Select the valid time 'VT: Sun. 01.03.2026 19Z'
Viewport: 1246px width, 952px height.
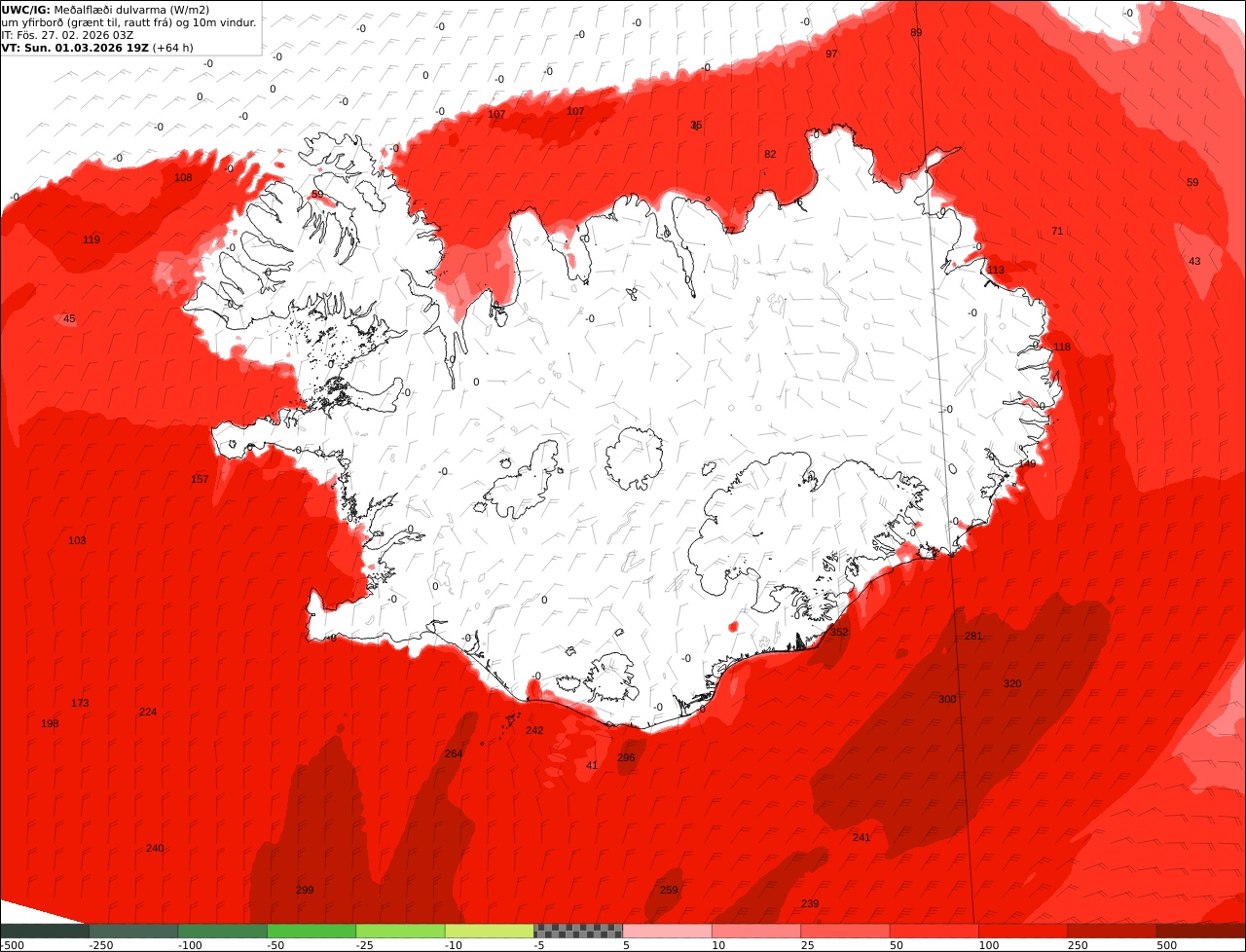(x=75, y=48)
